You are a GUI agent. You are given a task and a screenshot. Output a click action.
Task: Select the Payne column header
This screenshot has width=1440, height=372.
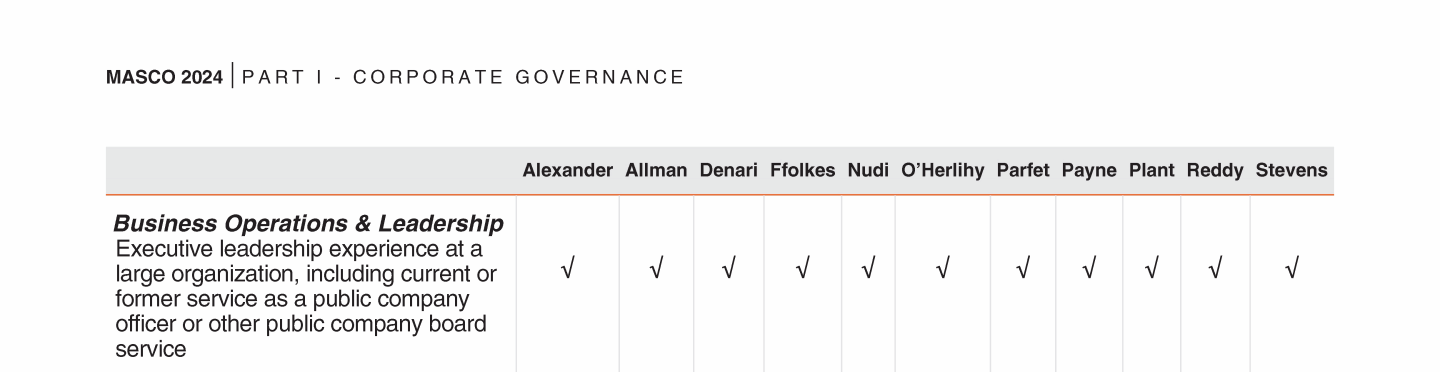(x=1089, y=171)
